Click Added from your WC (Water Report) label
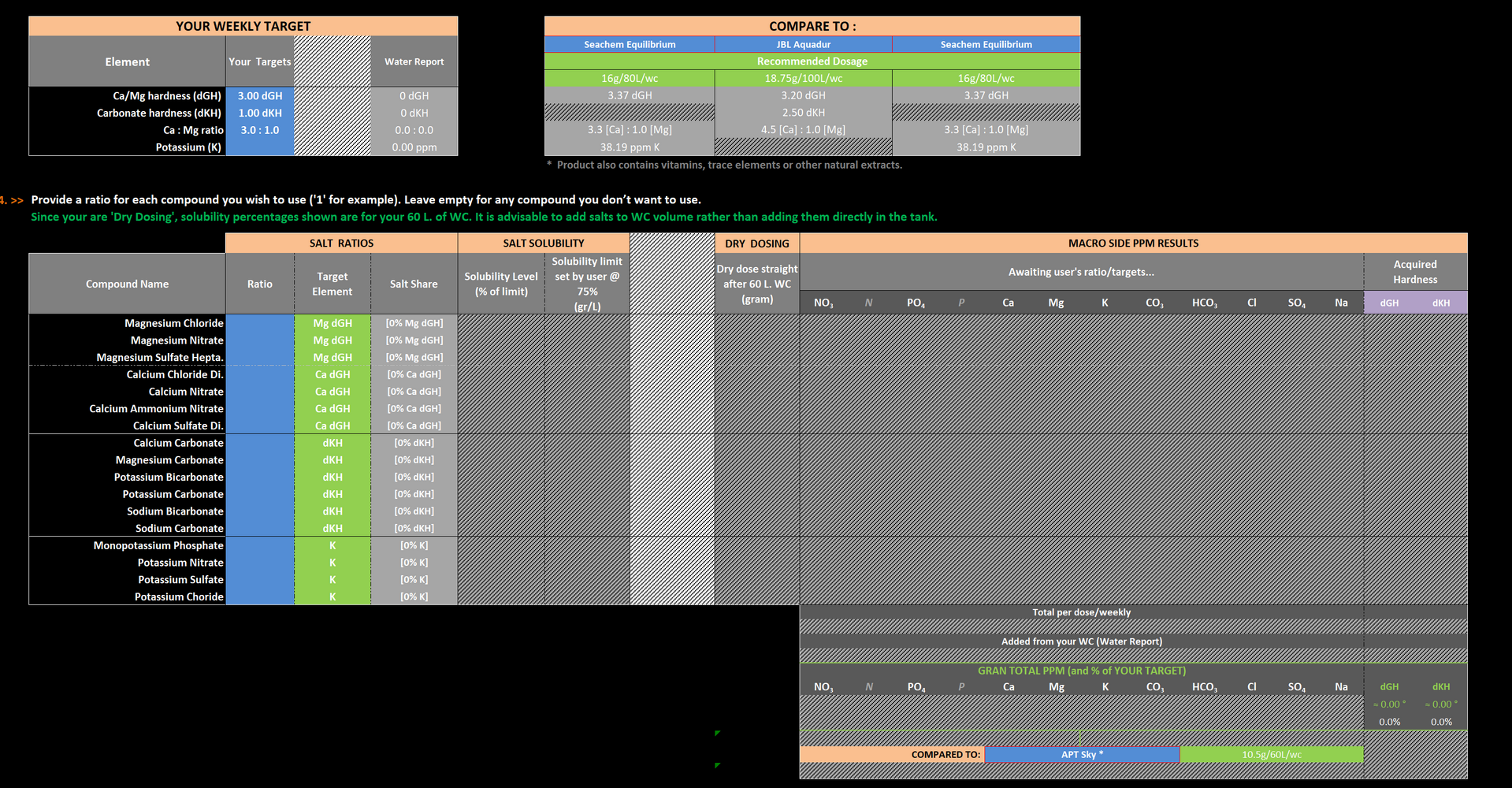The height and width of the screenshot is (788, 1512). pos(1081,641)
